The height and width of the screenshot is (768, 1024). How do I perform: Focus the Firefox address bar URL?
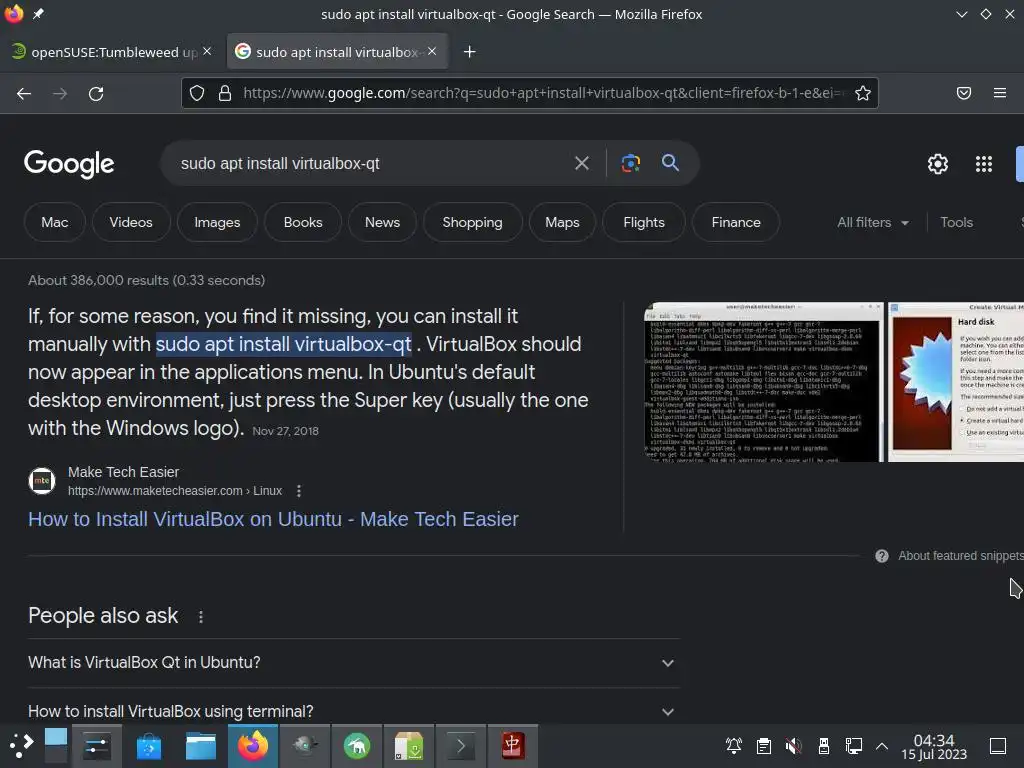(542, 93)
